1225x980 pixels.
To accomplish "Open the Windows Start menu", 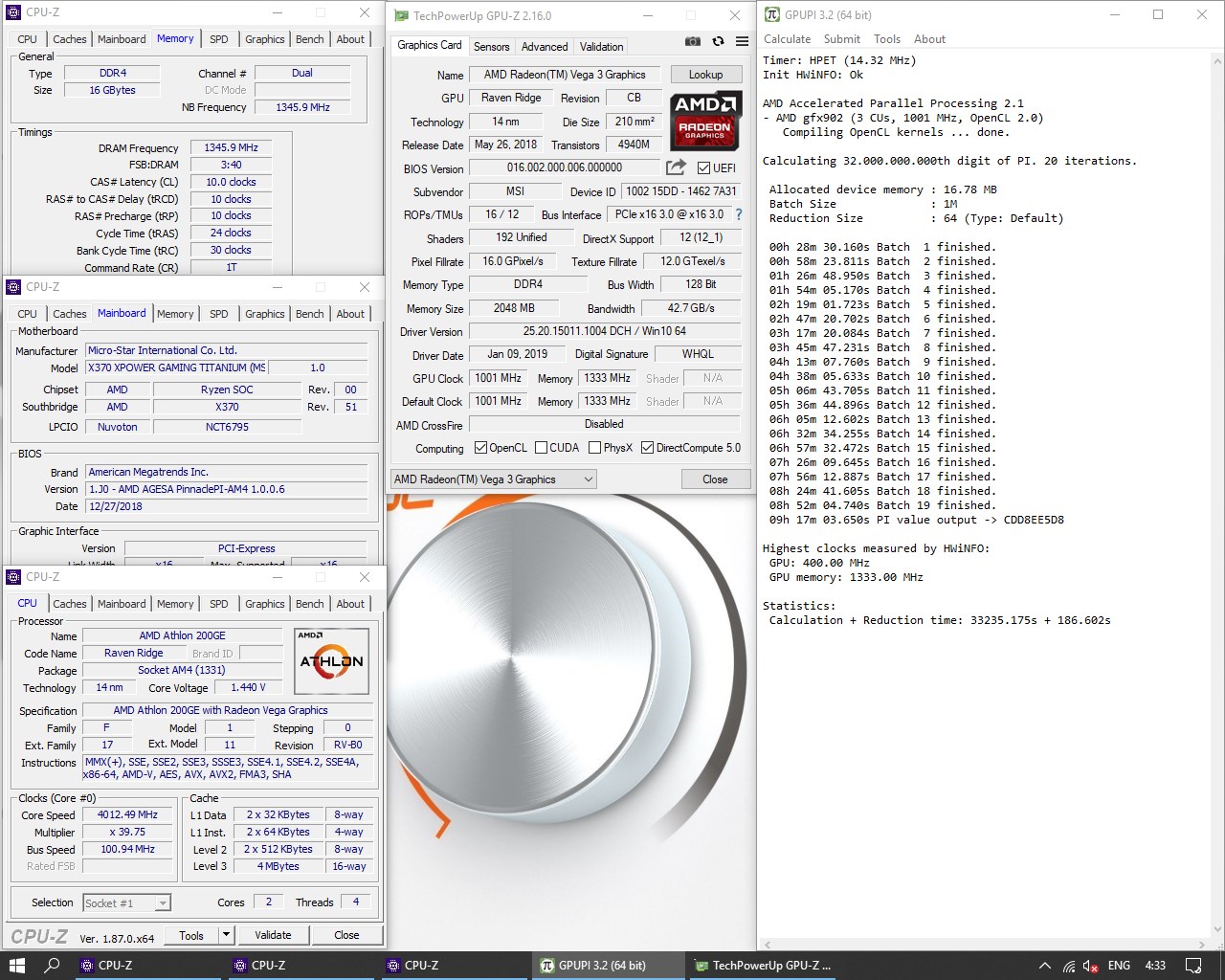I will (17, 965).
